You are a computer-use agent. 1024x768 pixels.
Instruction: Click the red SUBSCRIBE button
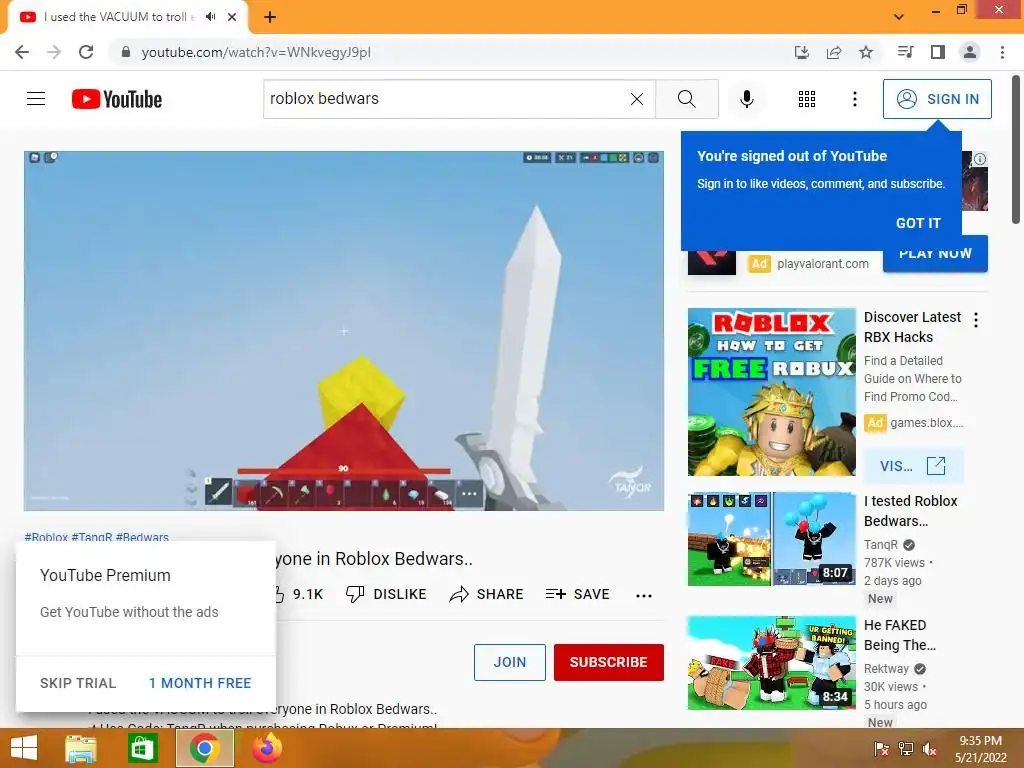tap(609, 662)
